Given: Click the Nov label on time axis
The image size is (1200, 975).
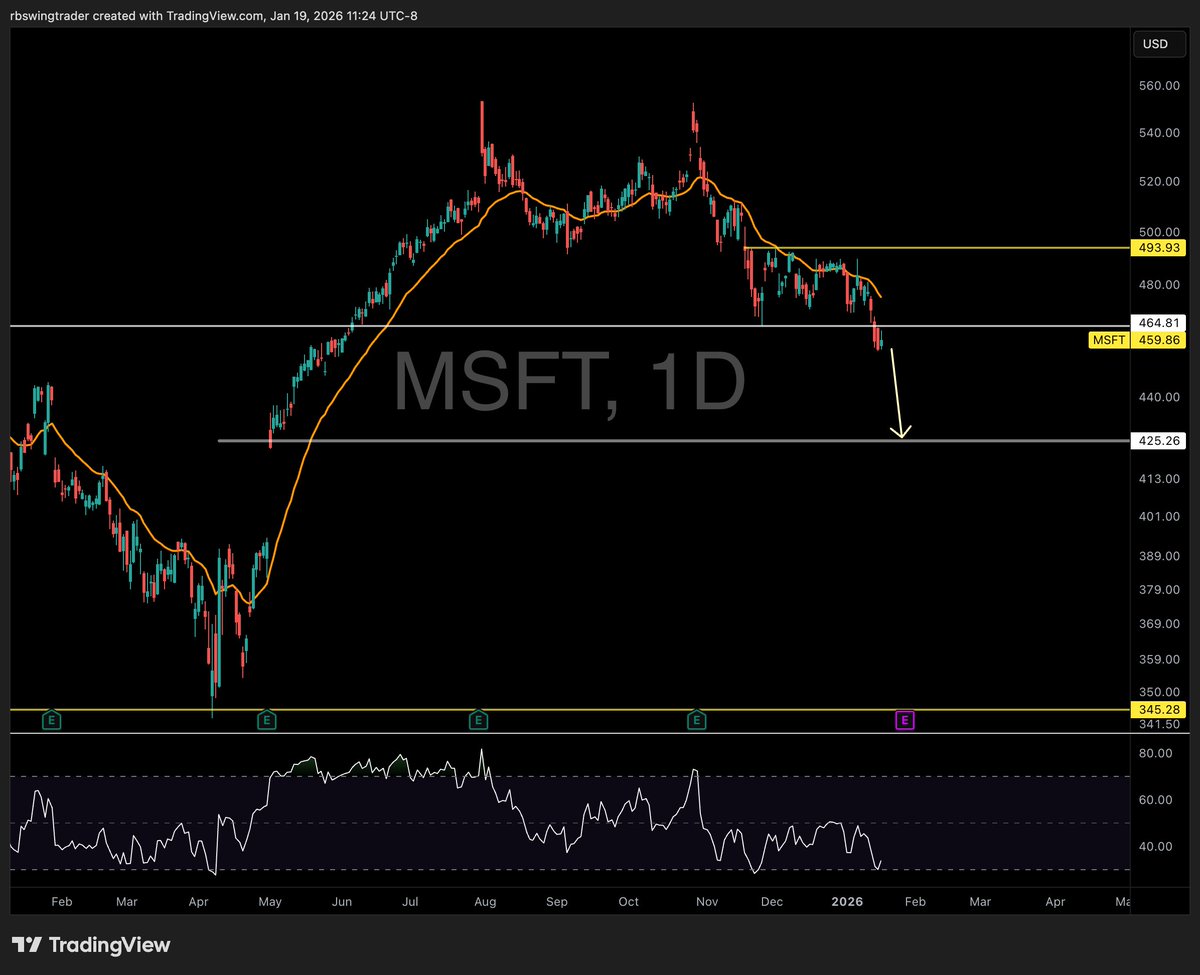Looking at the screenshot, I should coord(706,901).
